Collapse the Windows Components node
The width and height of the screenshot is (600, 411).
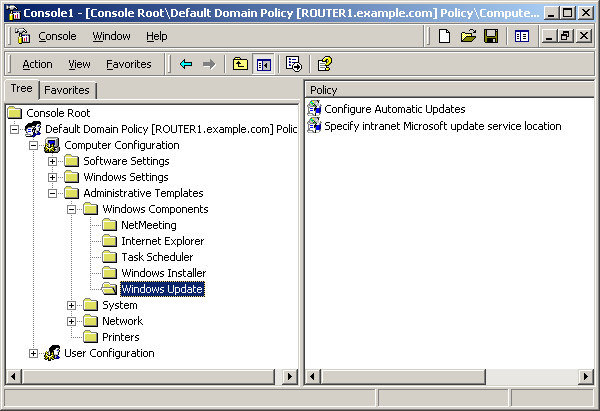click(72, 209)
